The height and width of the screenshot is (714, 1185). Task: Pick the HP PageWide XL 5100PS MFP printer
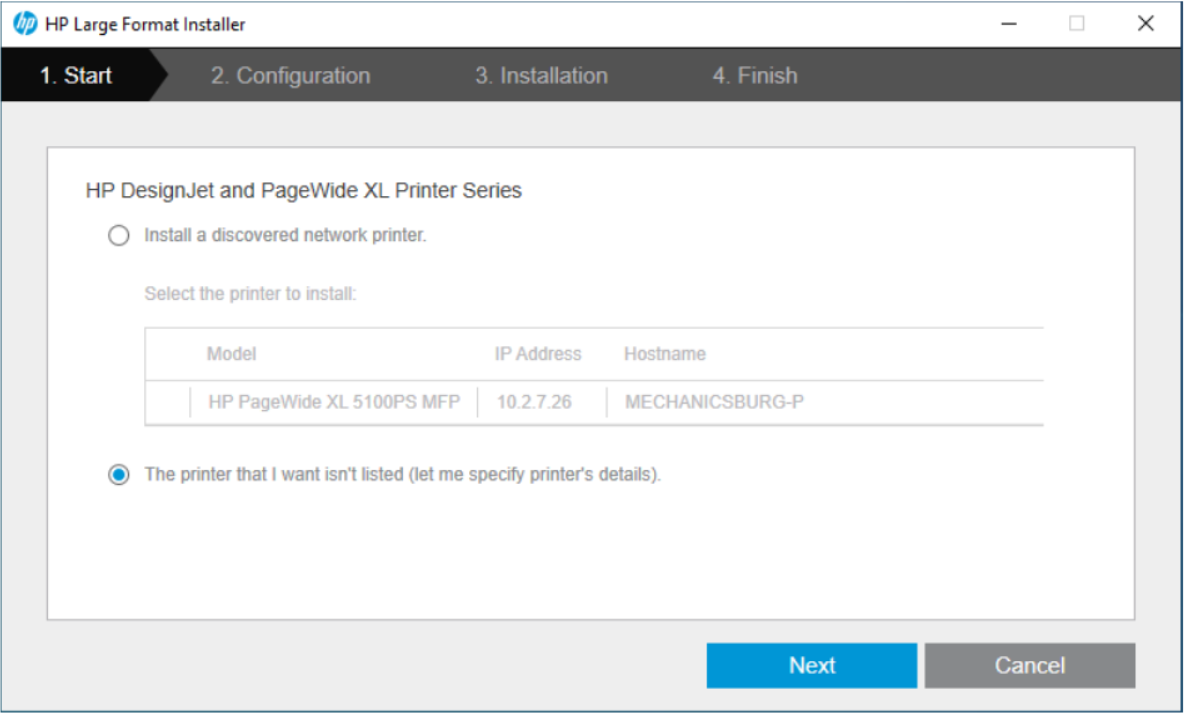(x=334, y=403)
